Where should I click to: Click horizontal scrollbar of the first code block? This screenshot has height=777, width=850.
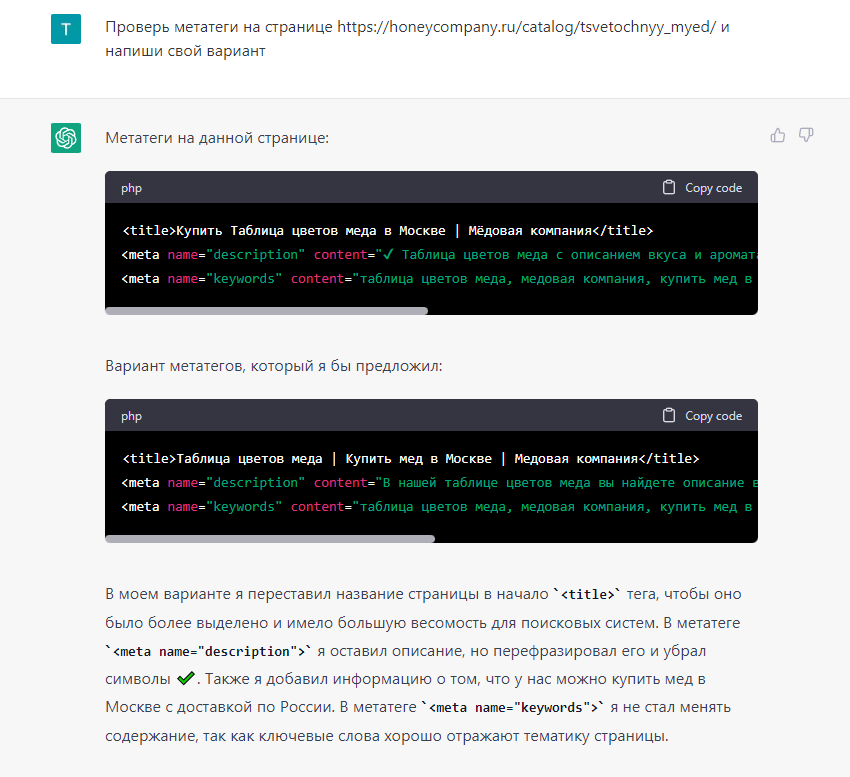[x=267, y=311]
